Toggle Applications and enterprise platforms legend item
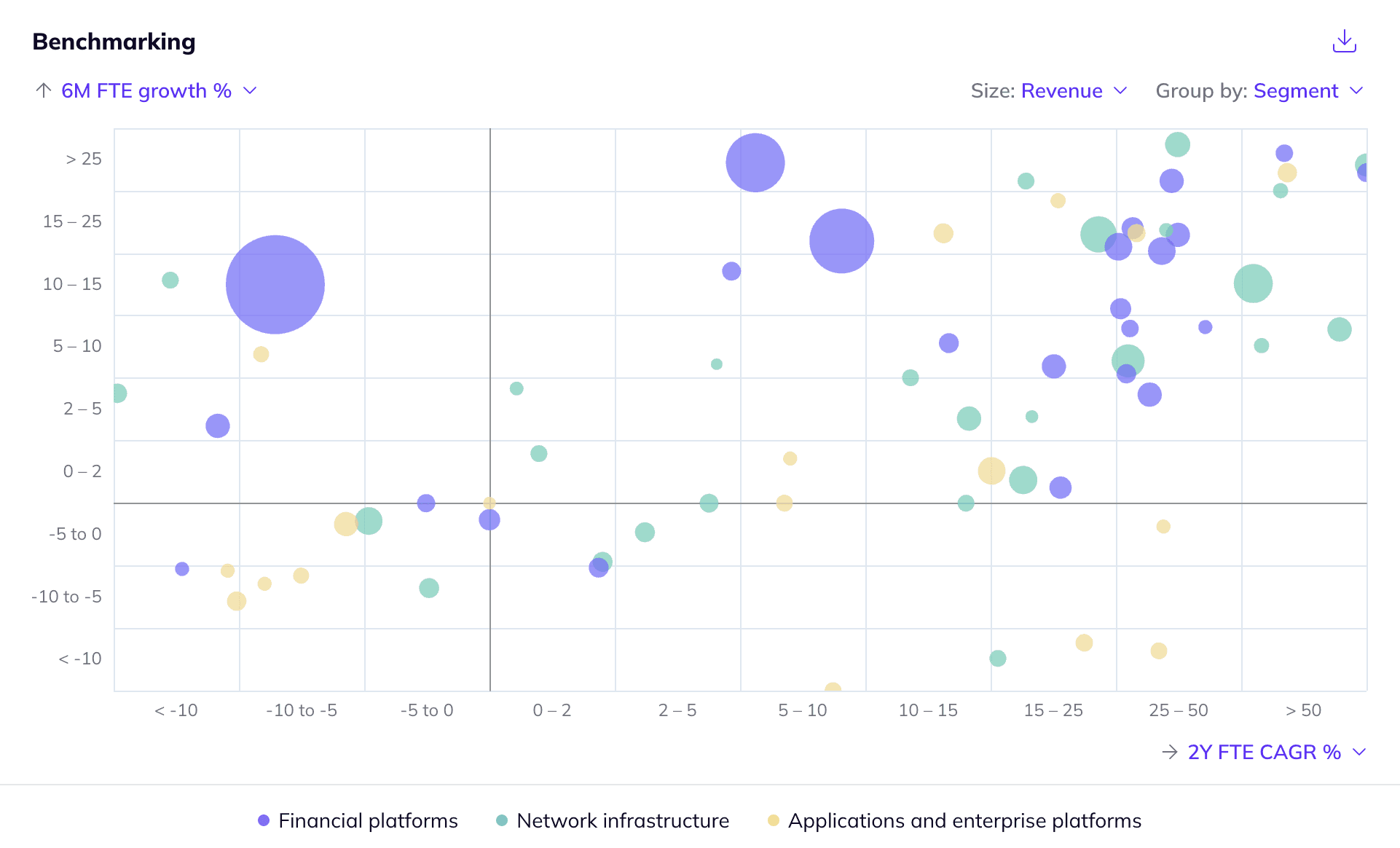Screen dimensions: 1400x848 964,820
